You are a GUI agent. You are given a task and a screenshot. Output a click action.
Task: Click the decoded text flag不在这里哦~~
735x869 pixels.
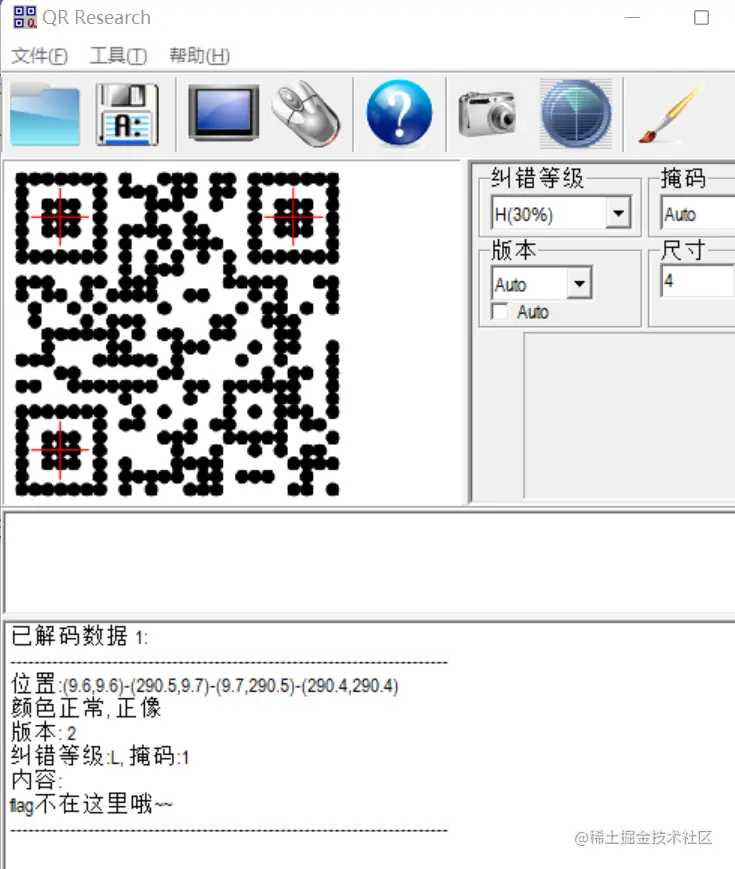click(91, 804)
